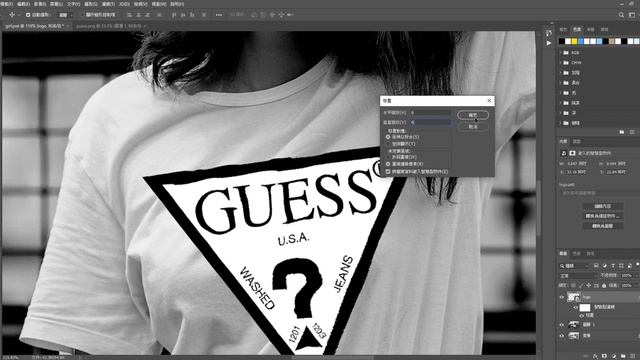The height and width of the screenshot is (360, 640).
Task: Open the search icon at top right
Action: (x=621, y=15)
